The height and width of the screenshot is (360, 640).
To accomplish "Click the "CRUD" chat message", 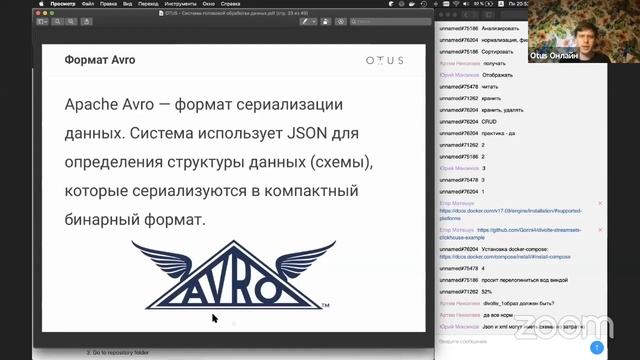I will (x=489, y=122).
